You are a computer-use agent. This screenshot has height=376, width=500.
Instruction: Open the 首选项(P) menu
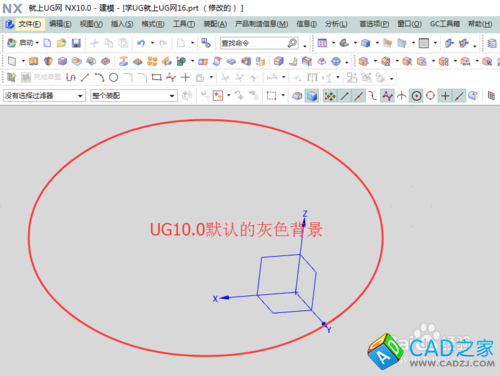(x=374, y=24)
